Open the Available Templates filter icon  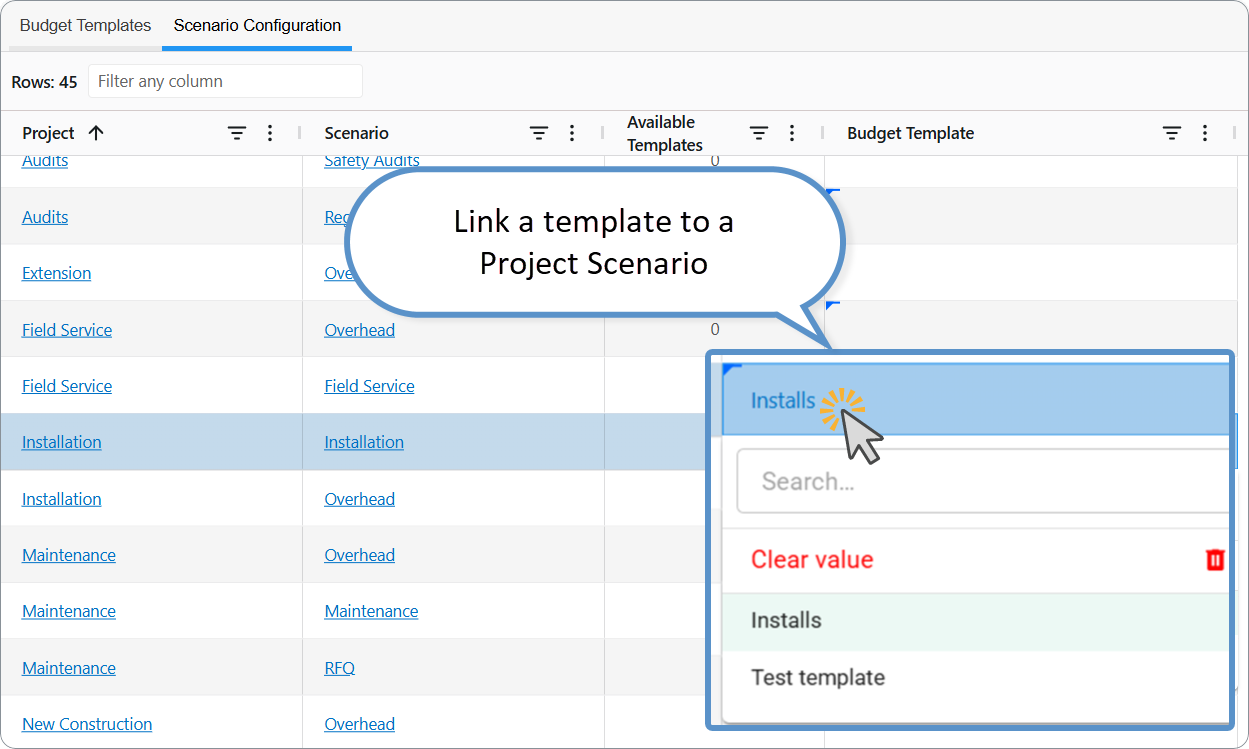pos(759,133)
